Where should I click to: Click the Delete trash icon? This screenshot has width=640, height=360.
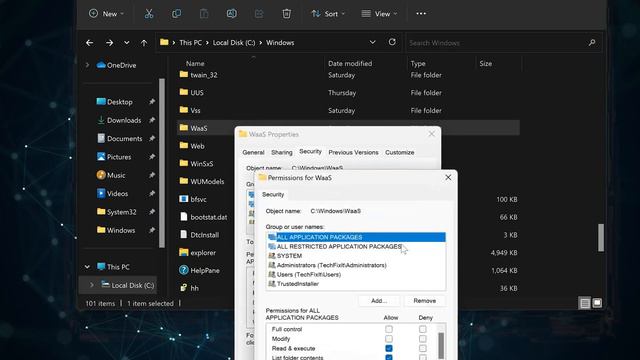pyautogui.click(x=287, y=13)
